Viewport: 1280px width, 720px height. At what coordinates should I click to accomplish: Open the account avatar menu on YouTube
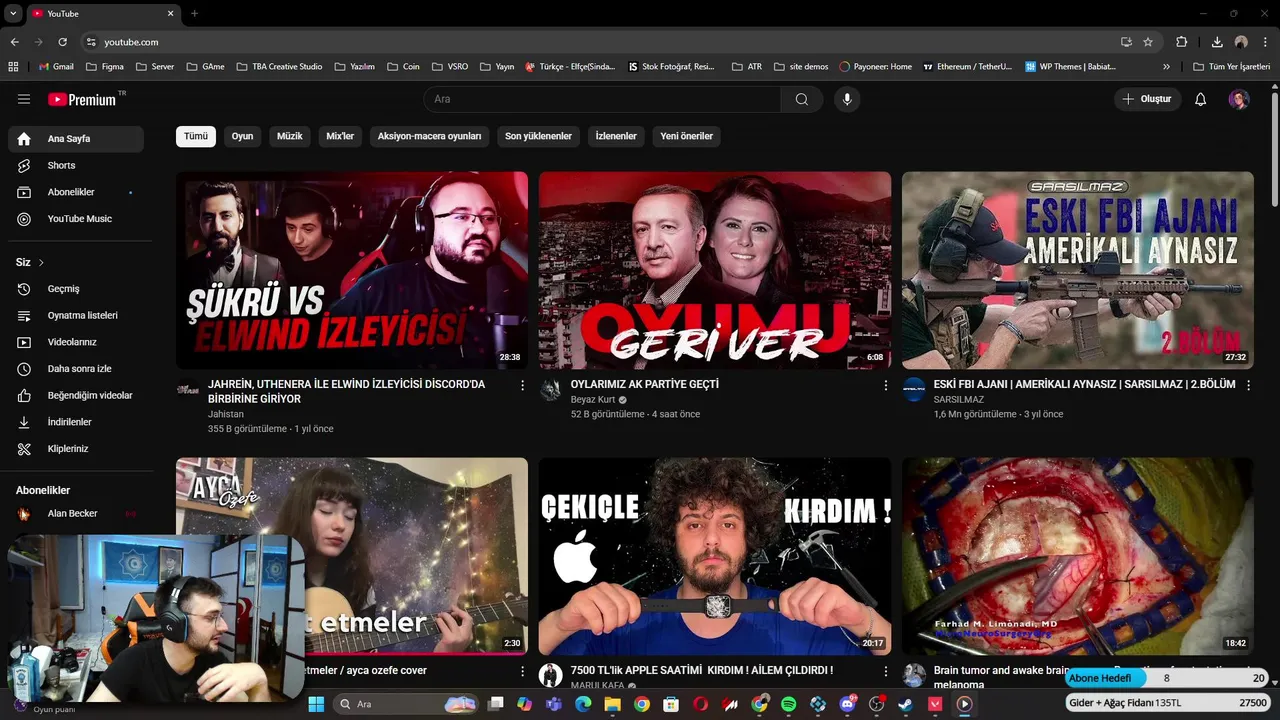[1239, 99]
